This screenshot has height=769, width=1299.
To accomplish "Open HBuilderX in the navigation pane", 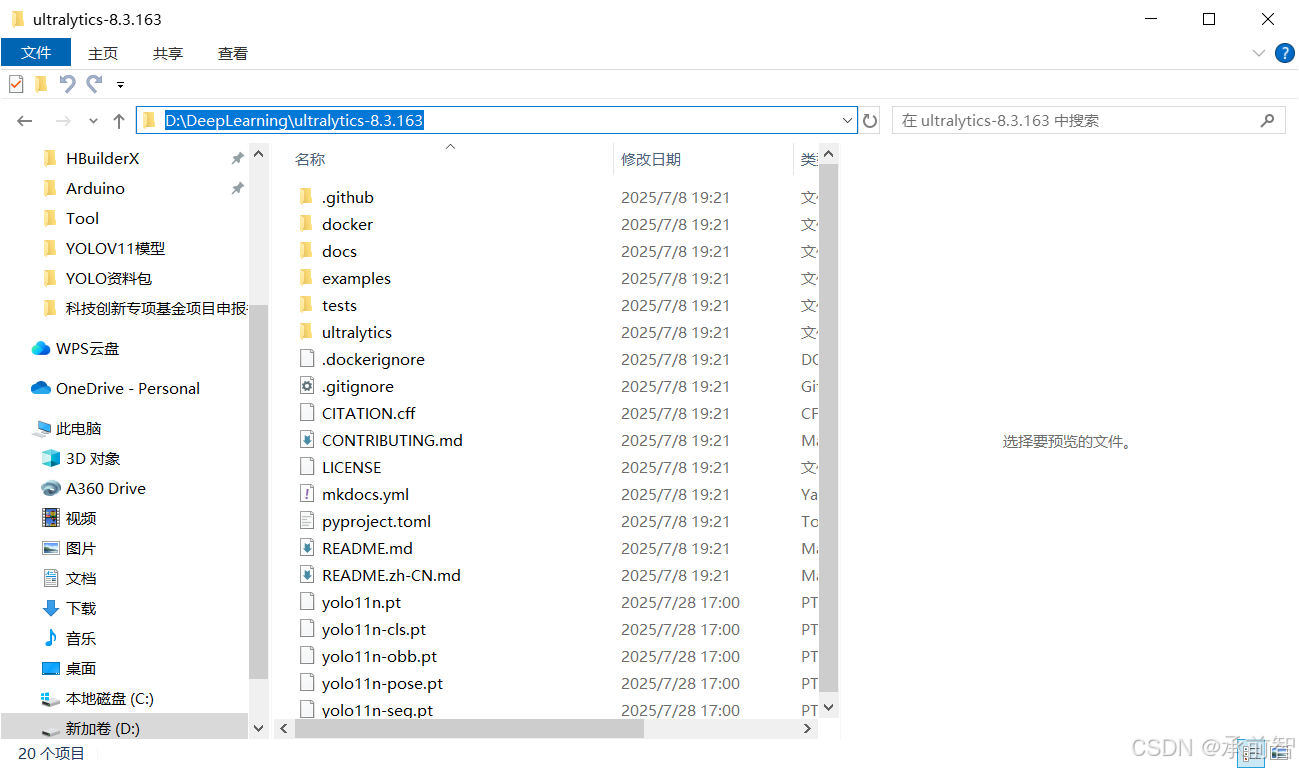I will pyautogui.click(x=103, y=158).
